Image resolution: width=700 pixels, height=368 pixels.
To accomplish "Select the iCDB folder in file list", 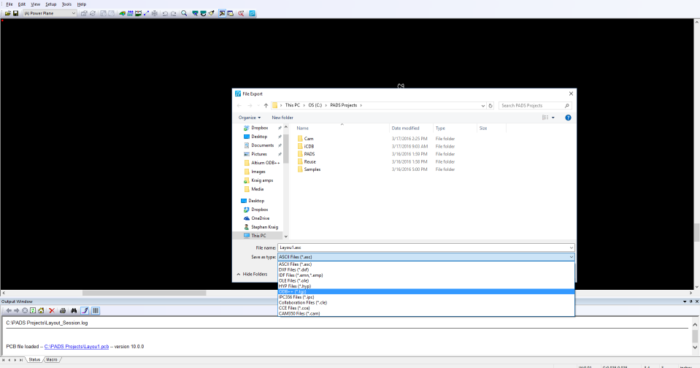I will 306,146.
